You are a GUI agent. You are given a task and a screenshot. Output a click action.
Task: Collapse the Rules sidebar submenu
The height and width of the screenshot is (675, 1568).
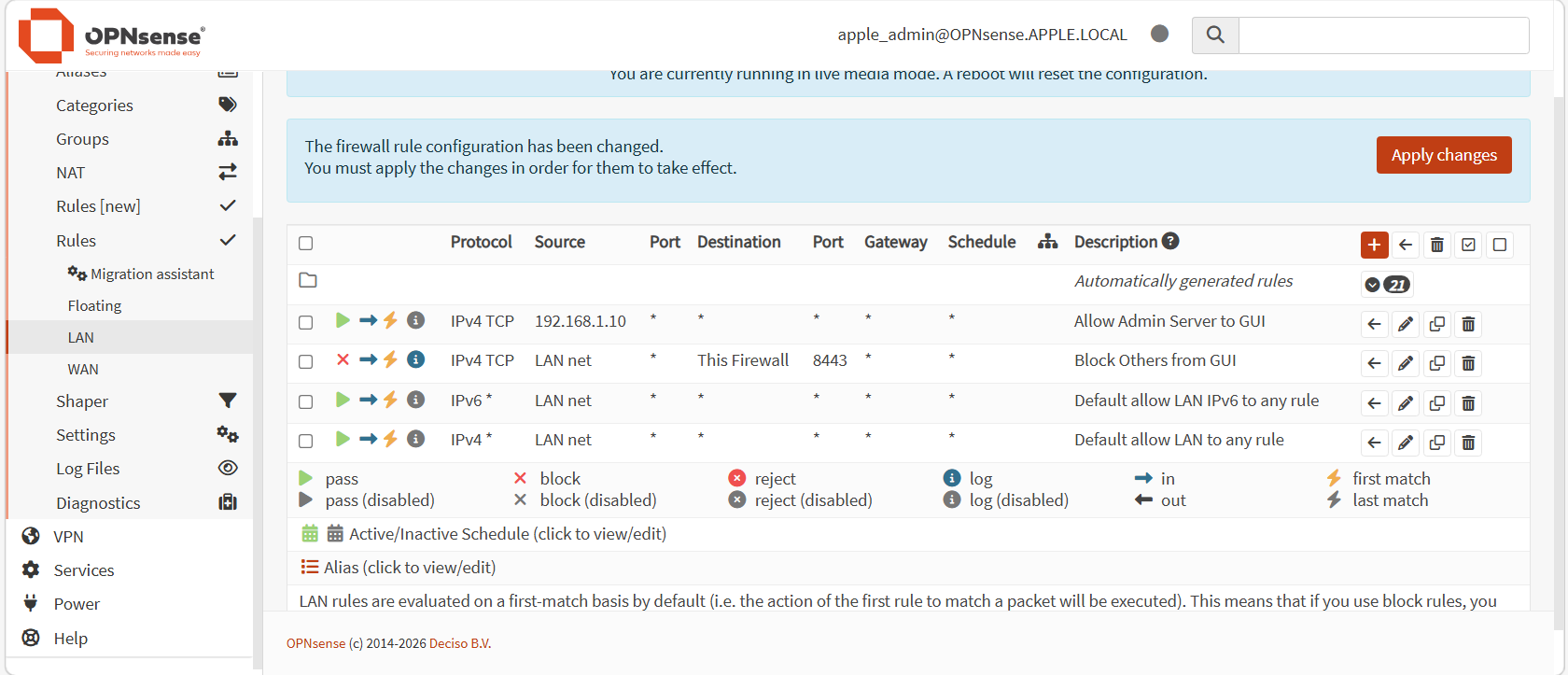[x=131, y=241]
